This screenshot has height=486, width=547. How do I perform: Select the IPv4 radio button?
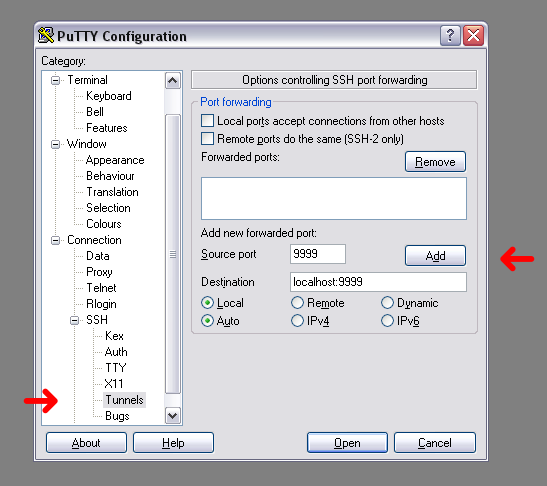297,321
